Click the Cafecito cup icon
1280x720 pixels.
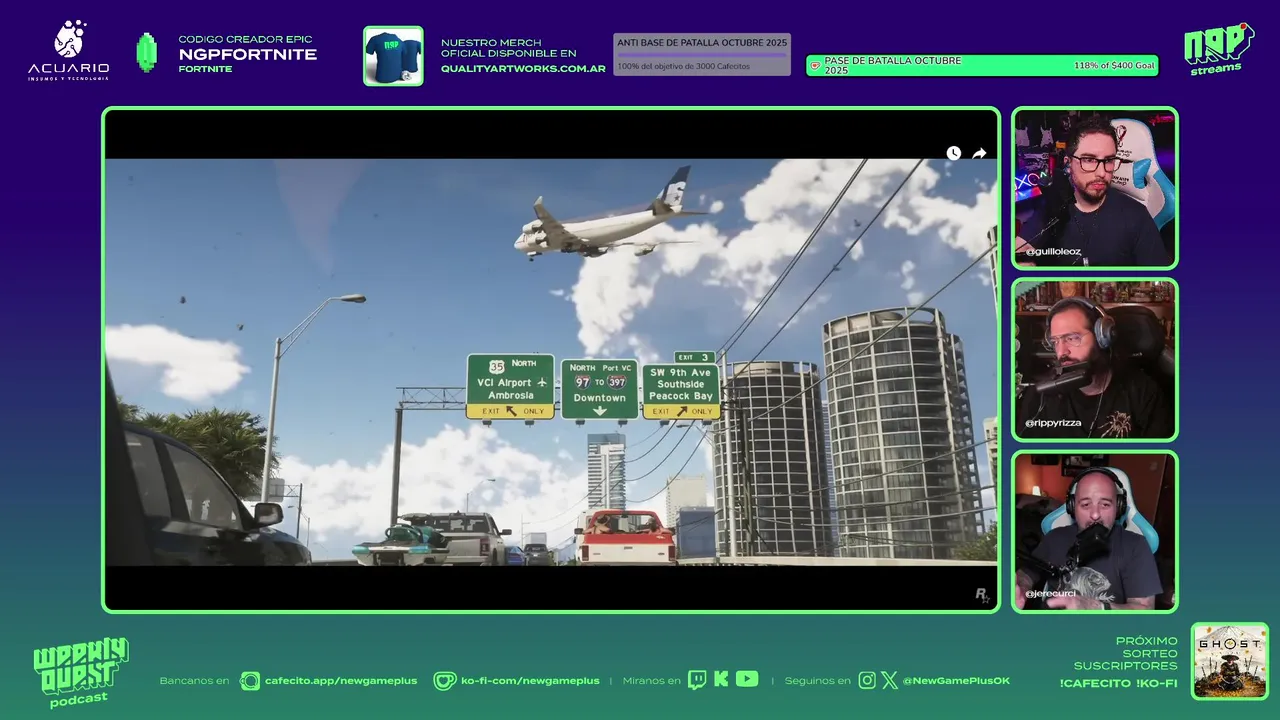[x=250, y=681]
